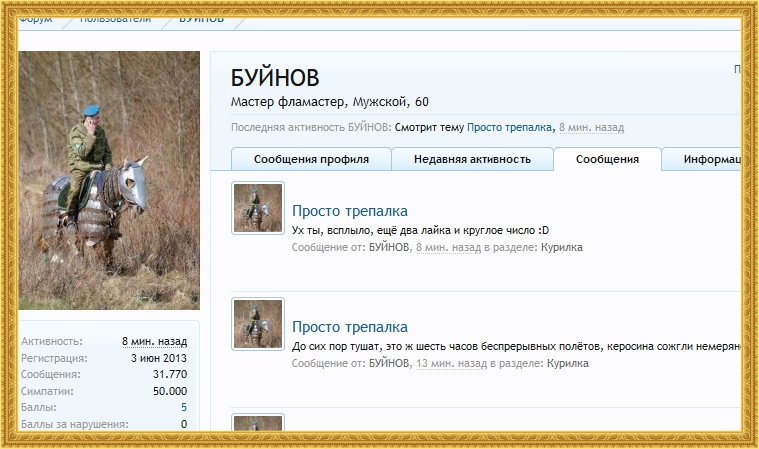Go to the Курилка section from the second post

(567, 363)
